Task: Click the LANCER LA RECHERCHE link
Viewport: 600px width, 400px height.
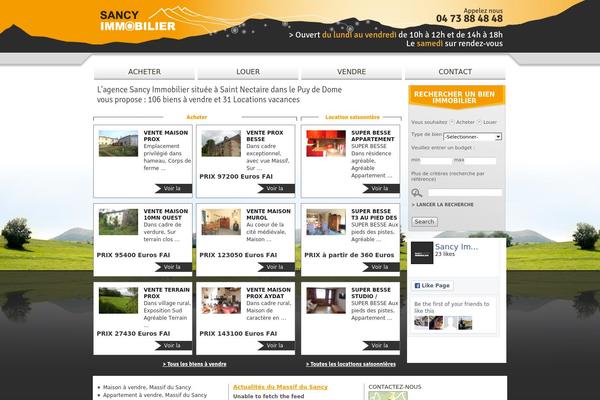Action: (442, 205)
